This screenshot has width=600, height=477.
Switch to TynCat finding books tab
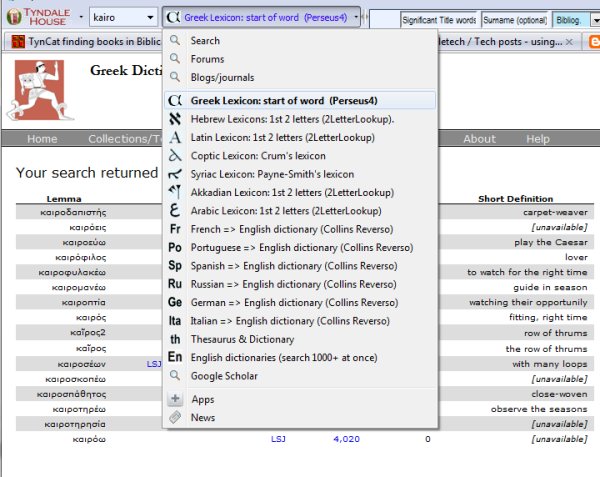tap(86, 41)
